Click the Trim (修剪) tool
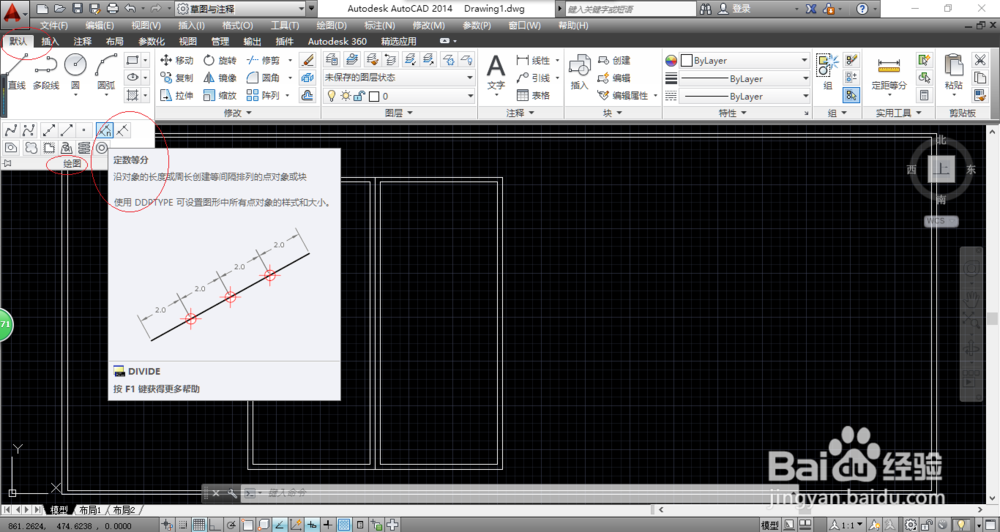Screen dimensions: 1000x532 click(x=263, y=60)
